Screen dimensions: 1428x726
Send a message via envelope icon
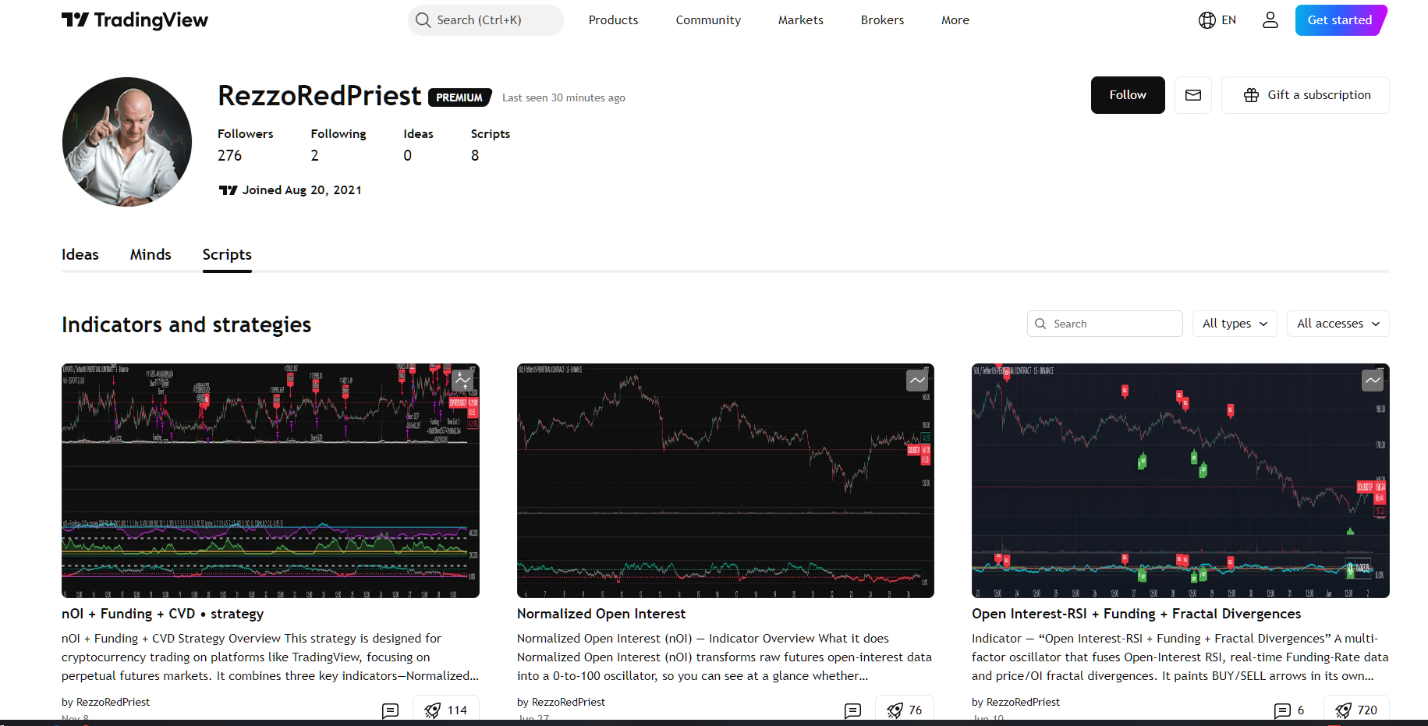(x=1193, y=95)
